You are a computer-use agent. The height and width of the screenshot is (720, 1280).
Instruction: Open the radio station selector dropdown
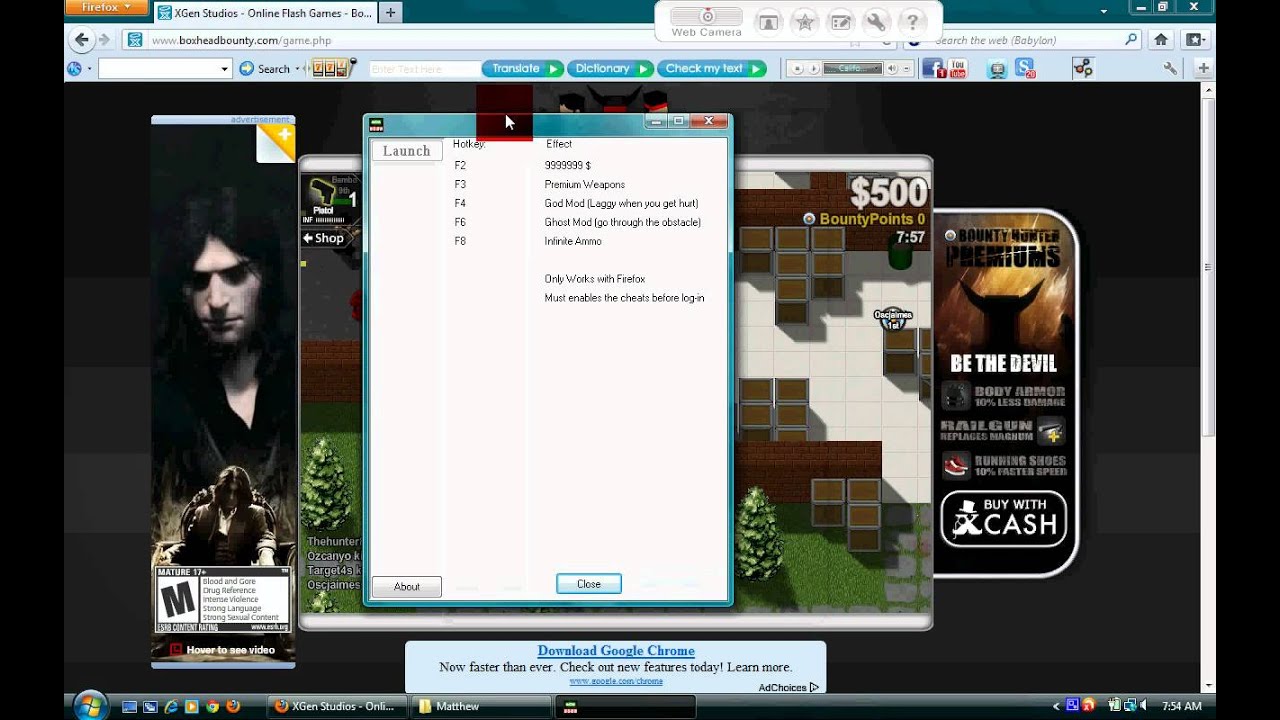tap(877, 69)
